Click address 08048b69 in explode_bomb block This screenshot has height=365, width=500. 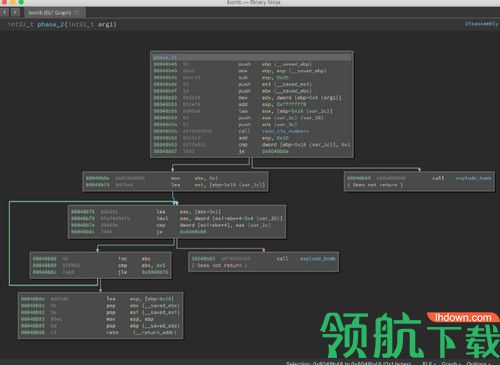coord(358,178)
